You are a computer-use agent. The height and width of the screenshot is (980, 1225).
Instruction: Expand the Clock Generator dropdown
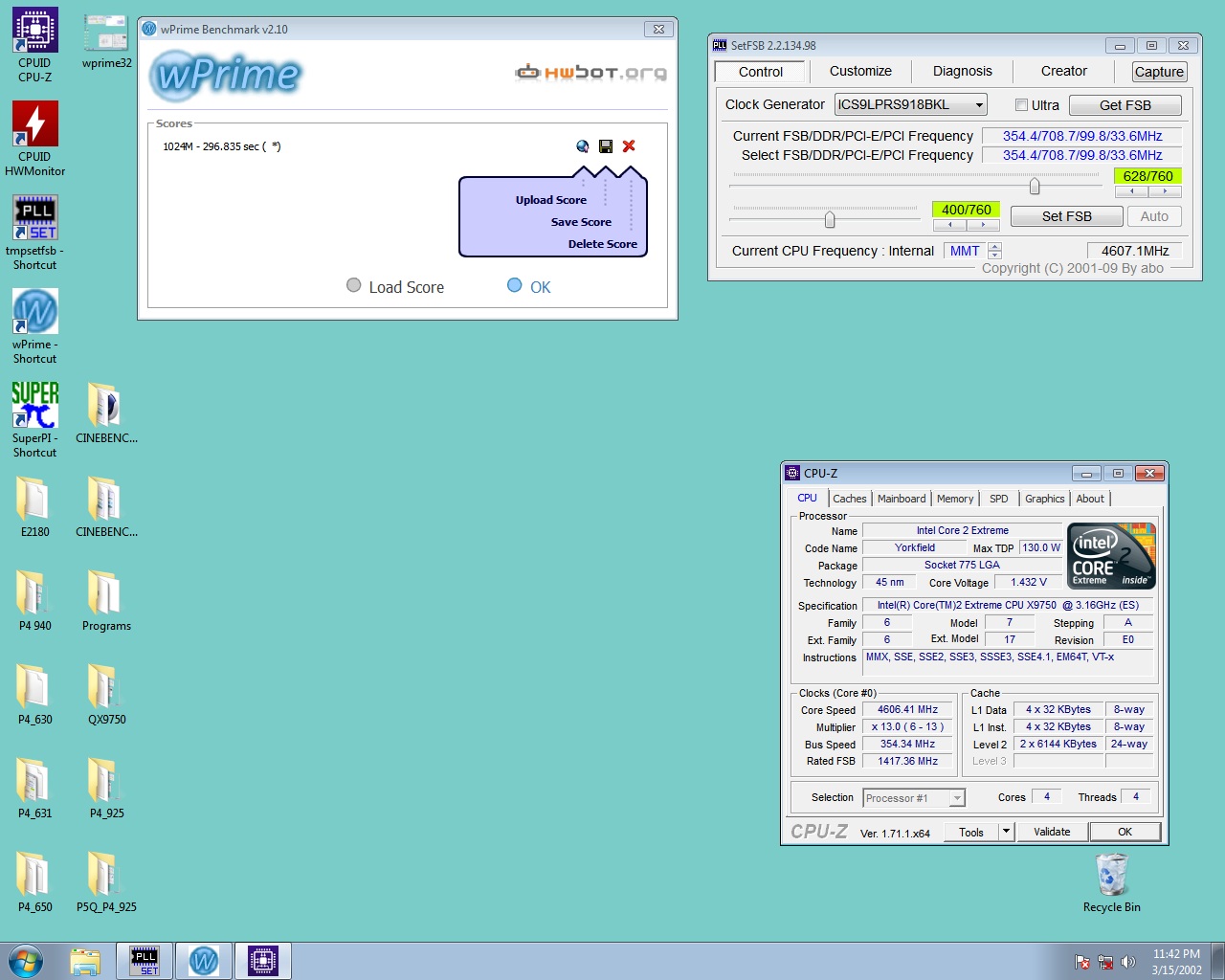(979, 105)
